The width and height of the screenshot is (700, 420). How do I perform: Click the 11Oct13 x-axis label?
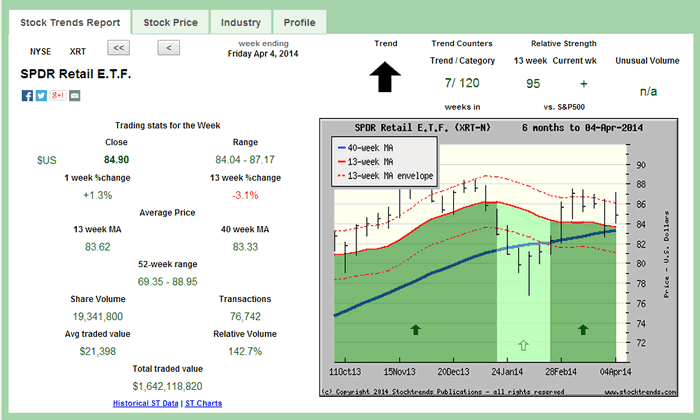pos(345,372)
